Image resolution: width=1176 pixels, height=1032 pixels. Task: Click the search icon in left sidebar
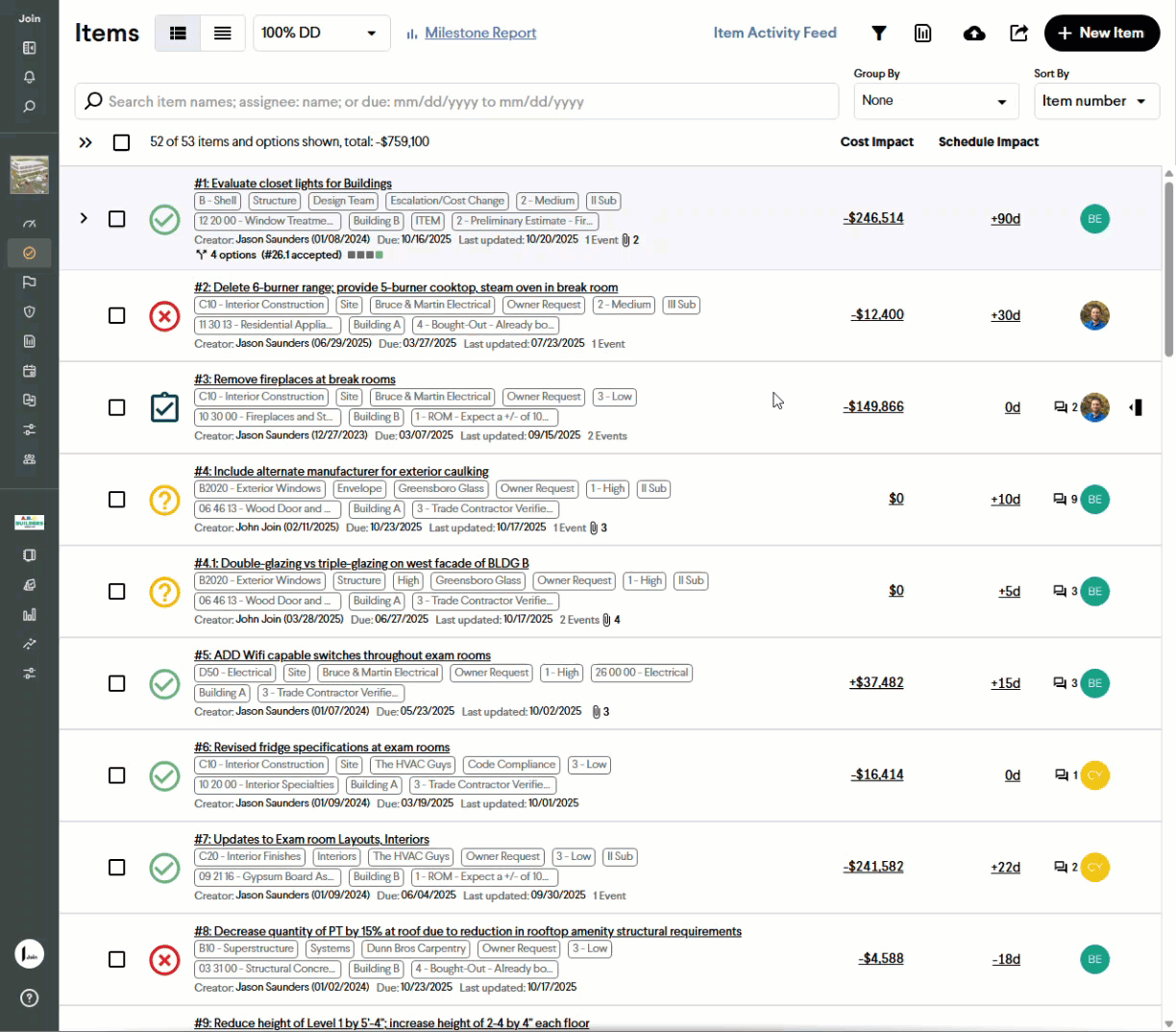[x=29, y=107]
